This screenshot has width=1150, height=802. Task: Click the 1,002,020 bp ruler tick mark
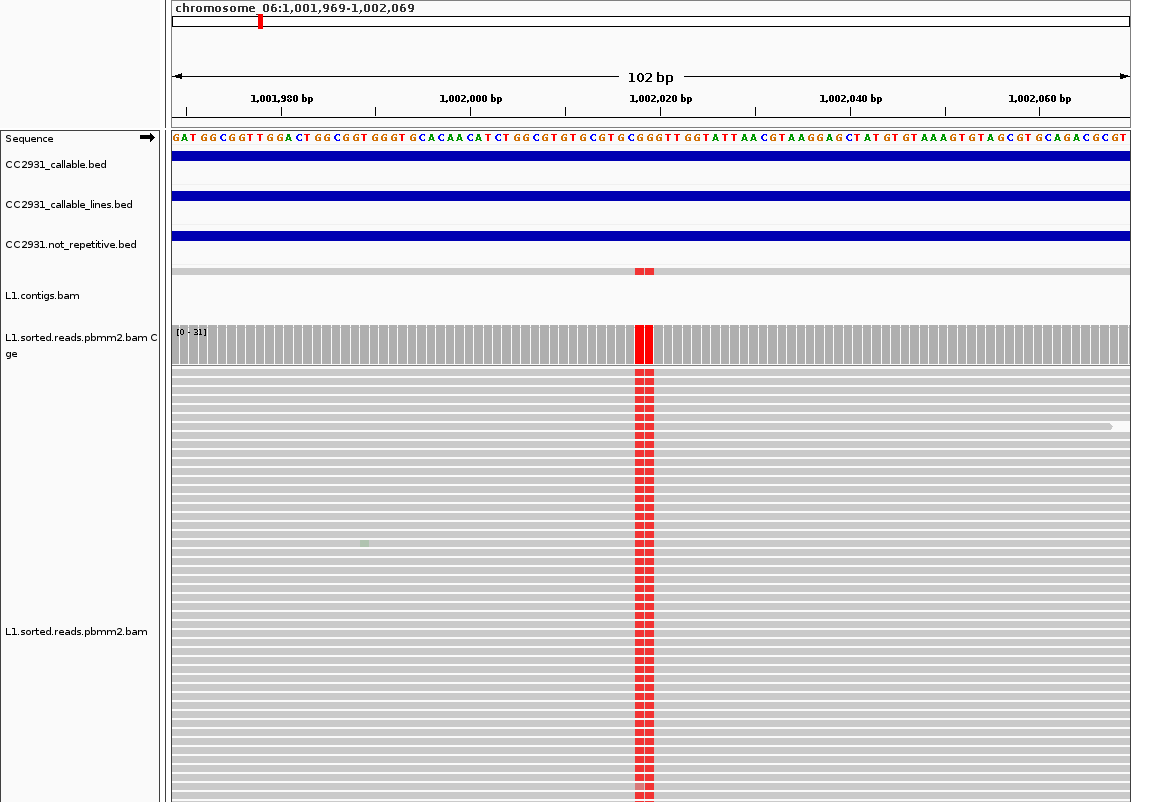pos(661,110)
